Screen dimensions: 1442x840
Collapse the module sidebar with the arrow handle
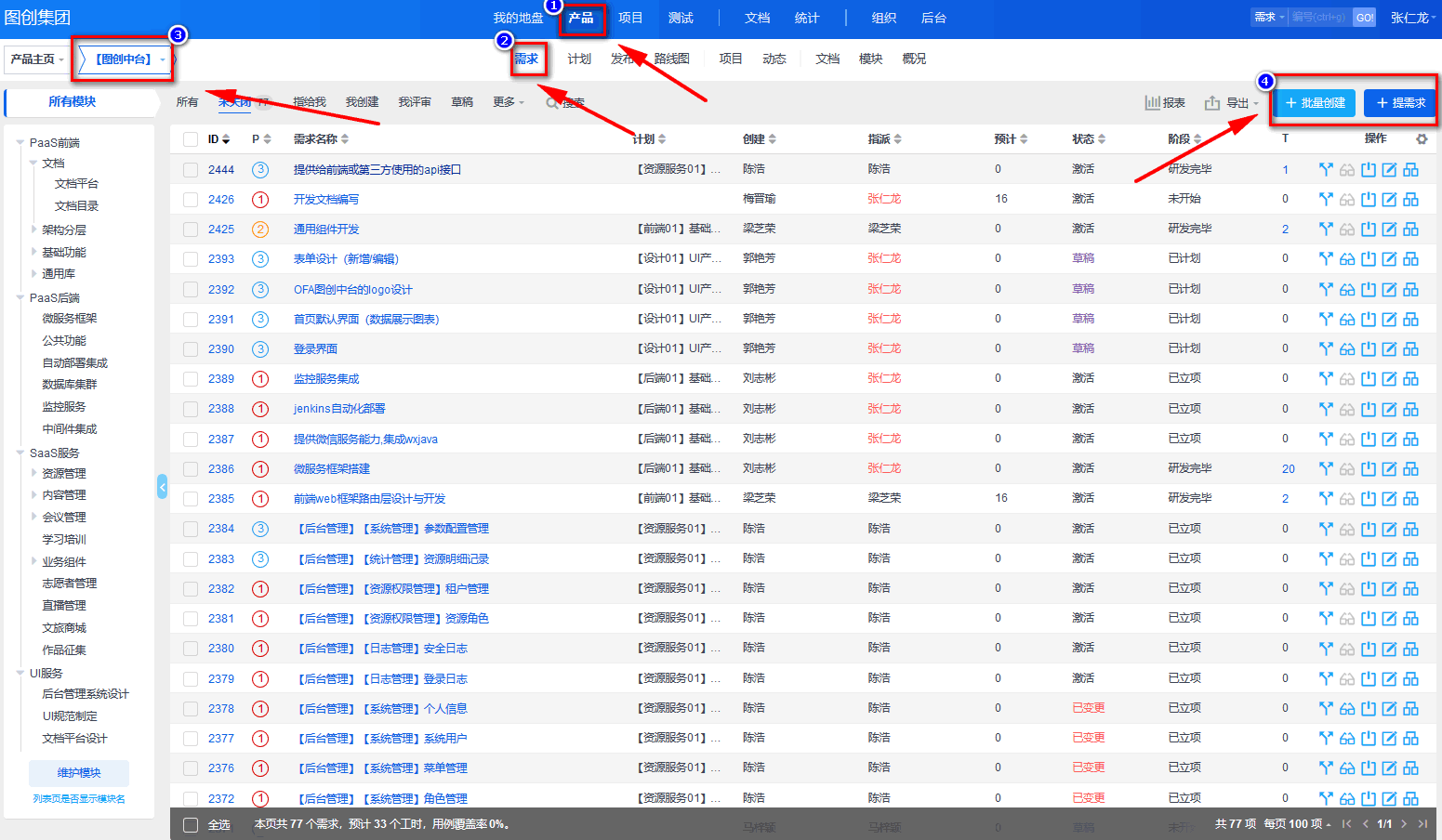[163, 486]
